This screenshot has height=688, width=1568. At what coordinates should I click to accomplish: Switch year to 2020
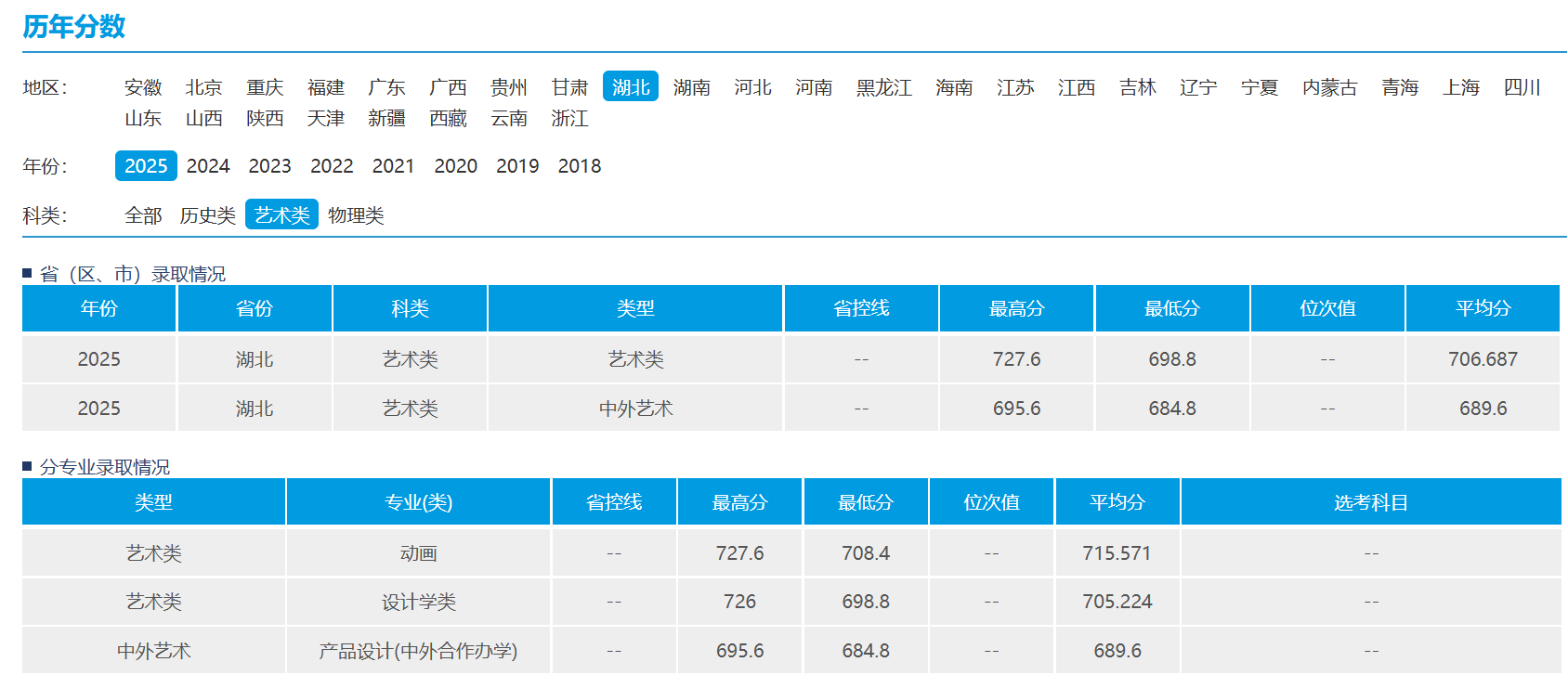(455, 166)
